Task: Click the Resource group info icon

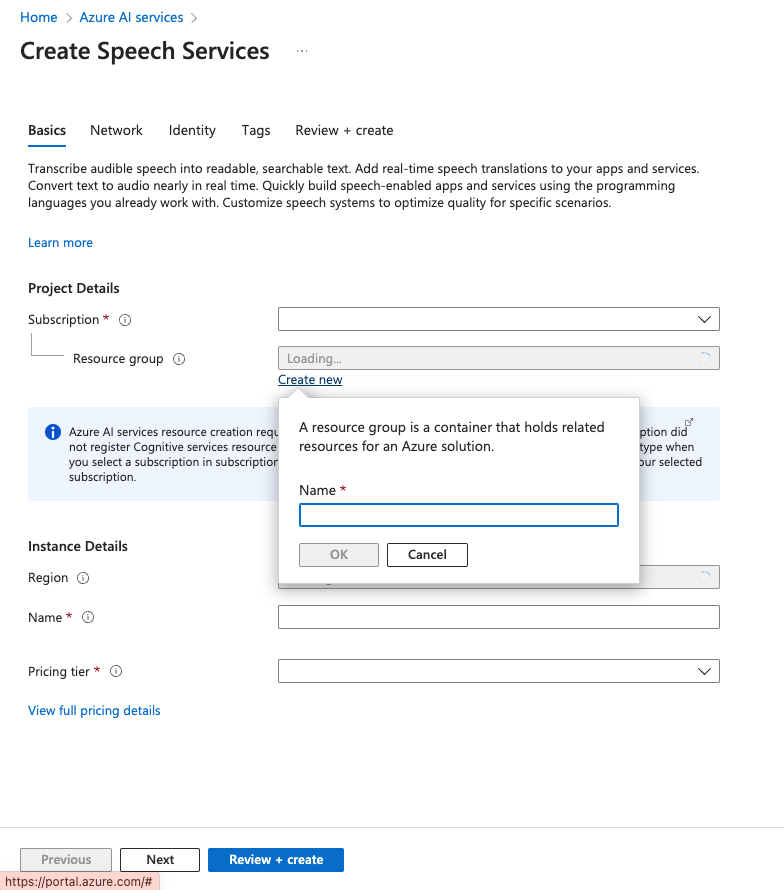Action: (179, 359)
